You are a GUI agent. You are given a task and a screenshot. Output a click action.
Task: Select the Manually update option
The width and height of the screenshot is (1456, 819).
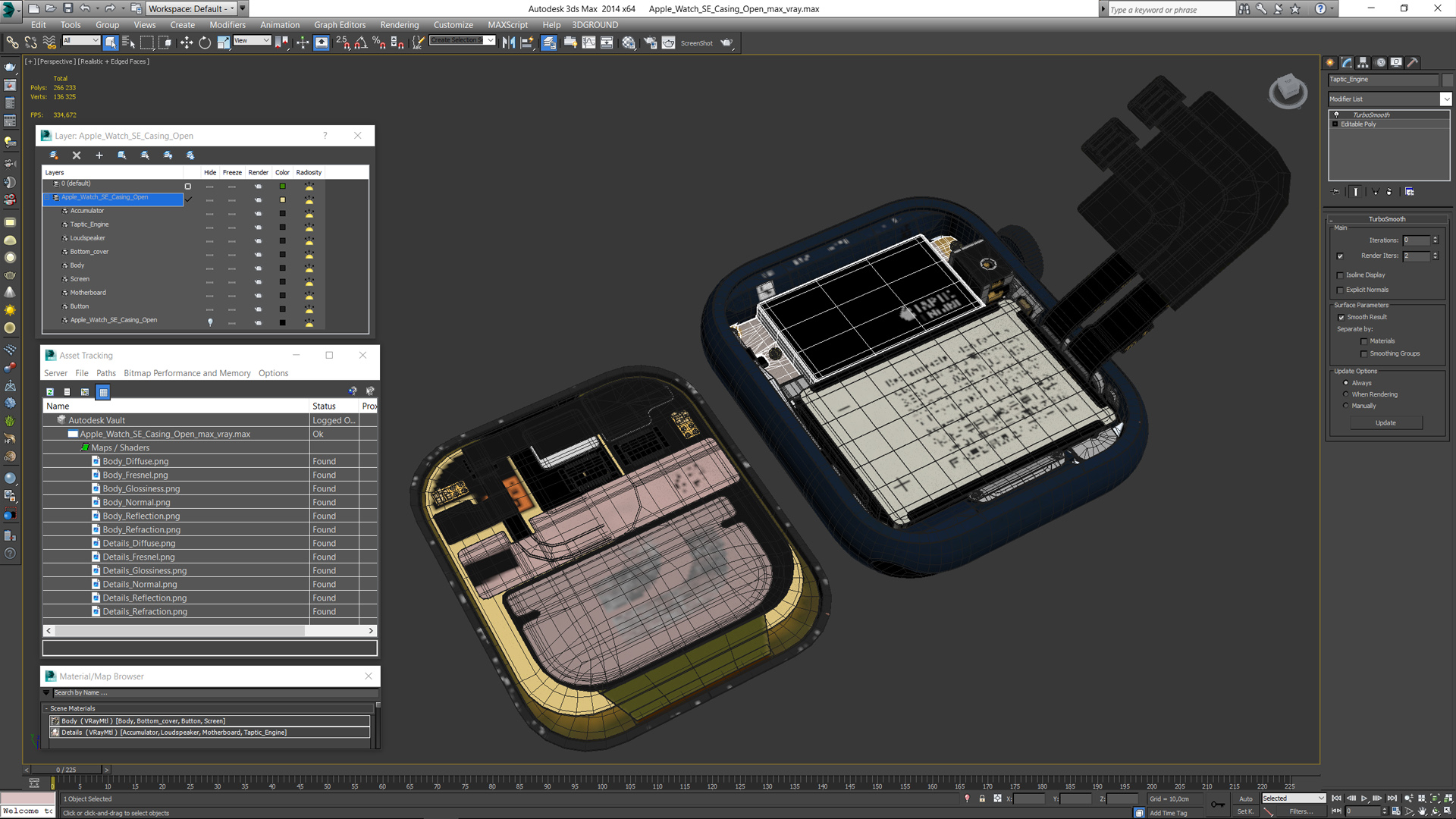pyautogui.click(x=1346, y=406)
